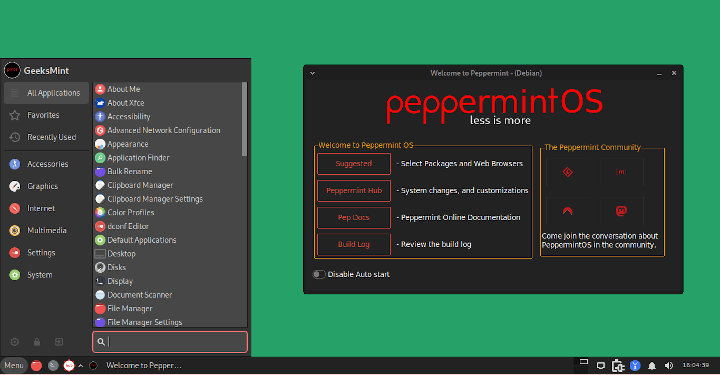Click the application menu search field

click(170, 342)
